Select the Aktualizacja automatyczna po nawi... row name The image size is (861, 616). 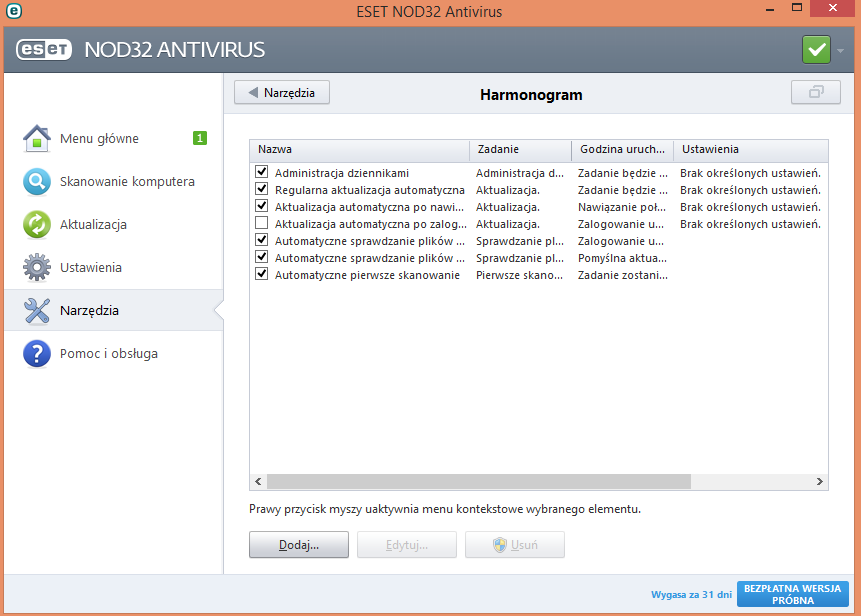[x=370, y=207]
